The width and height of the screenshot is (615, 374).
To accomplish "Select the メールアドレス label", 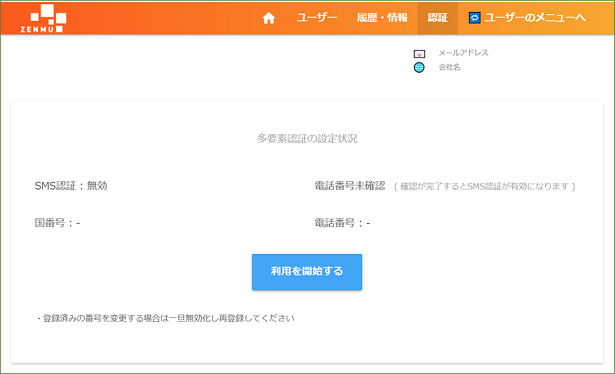I will (x=463, y=53).
